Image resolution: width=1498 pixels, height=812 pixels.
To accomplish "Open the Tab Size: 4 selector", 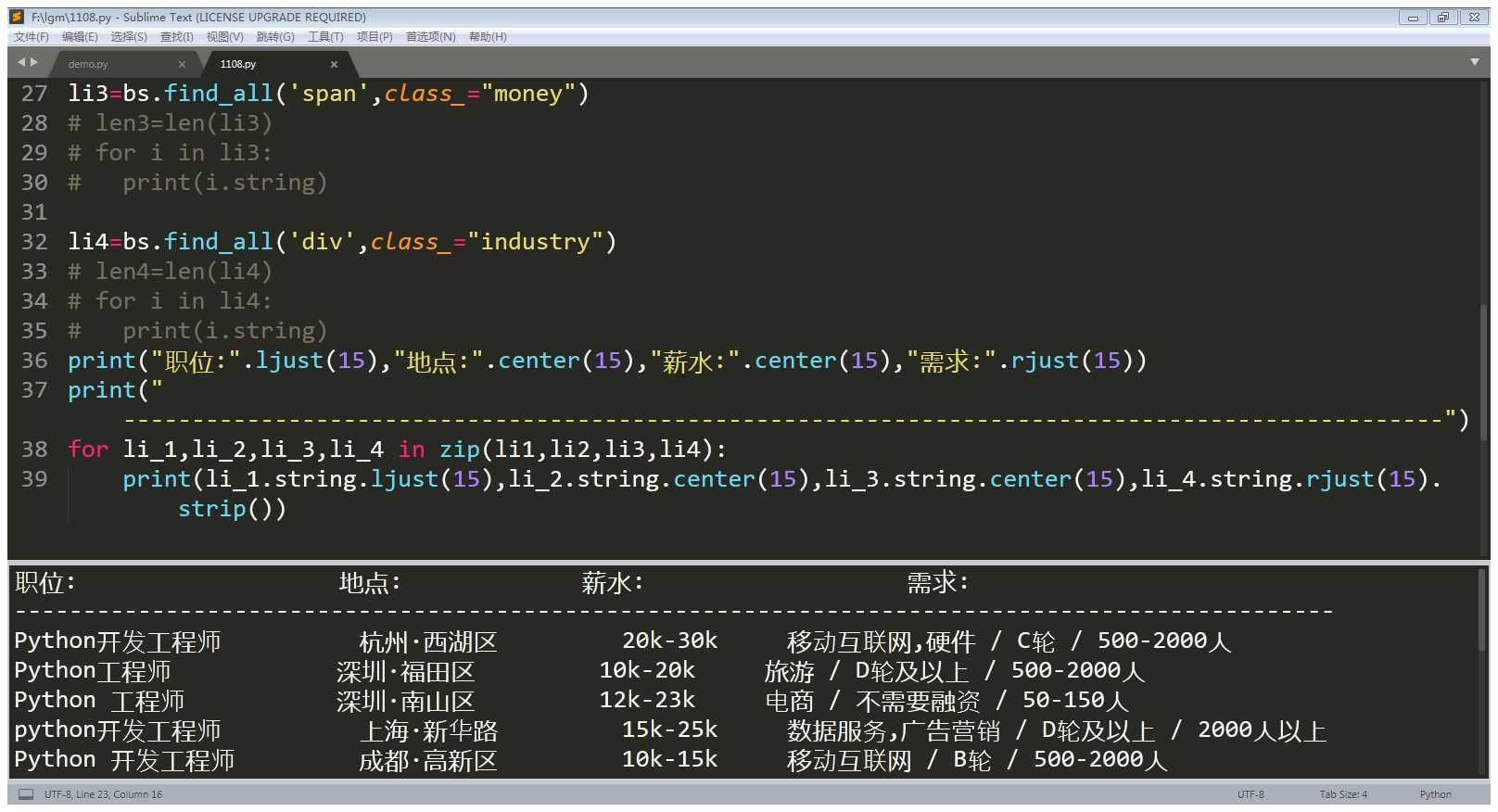I will pyautogui.click(x=1343, y=794).
